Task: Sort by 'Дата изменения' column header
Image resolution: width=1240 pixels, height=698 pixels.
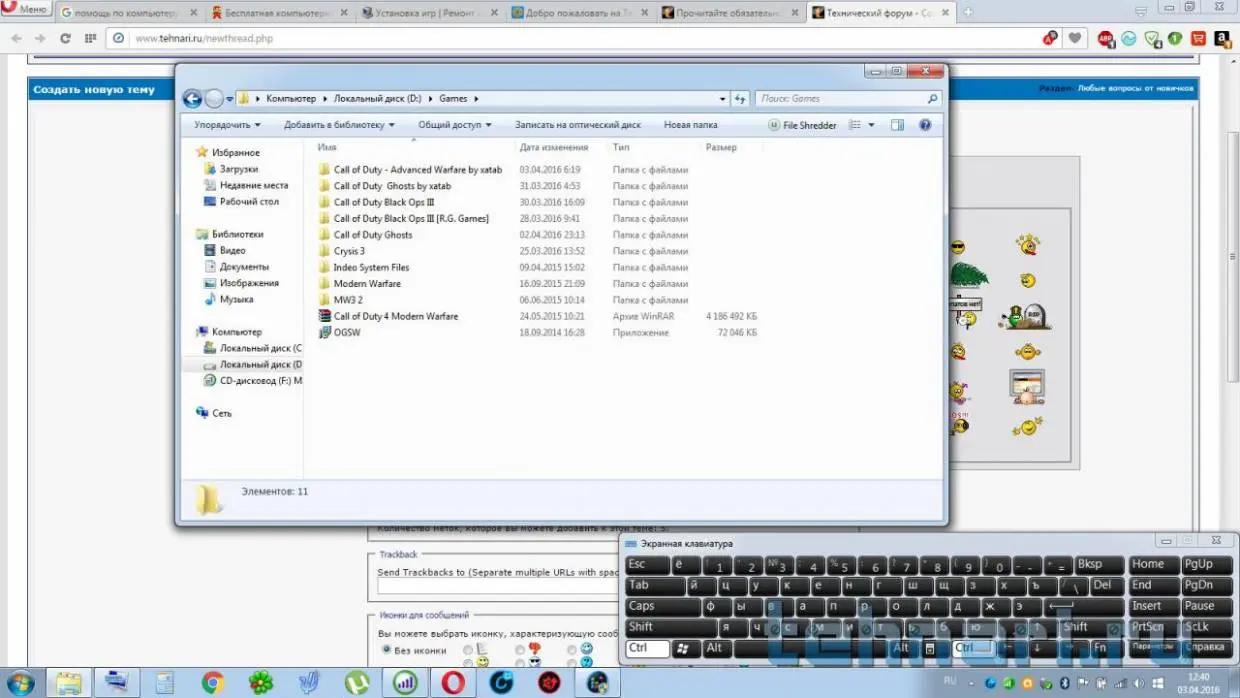Action: (553, 147)
